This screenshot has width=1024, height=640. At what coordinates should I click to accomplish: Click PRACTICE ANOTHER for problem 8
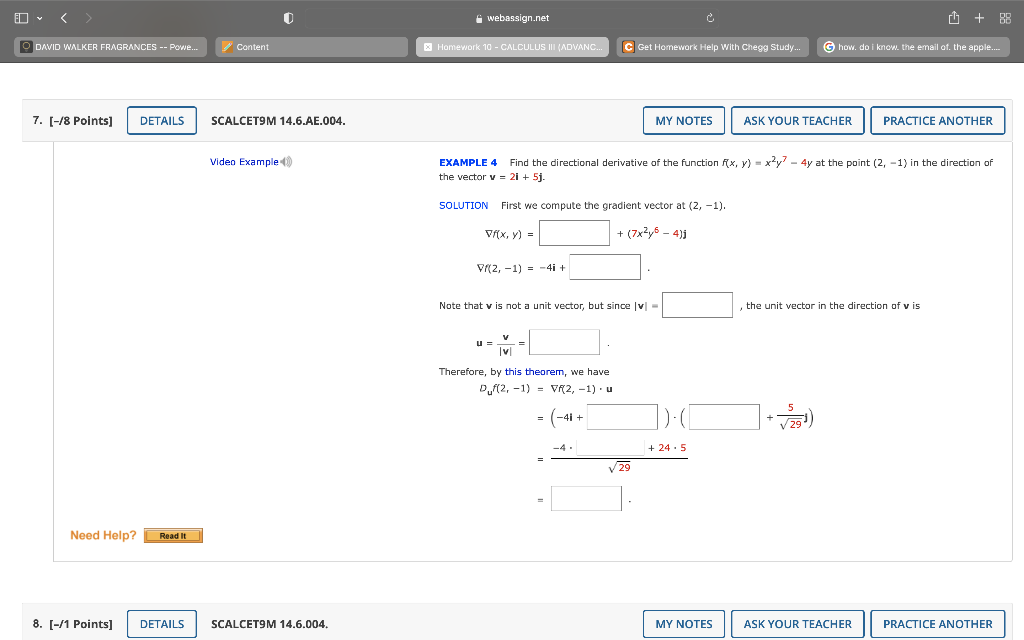(x=937, y=623)
